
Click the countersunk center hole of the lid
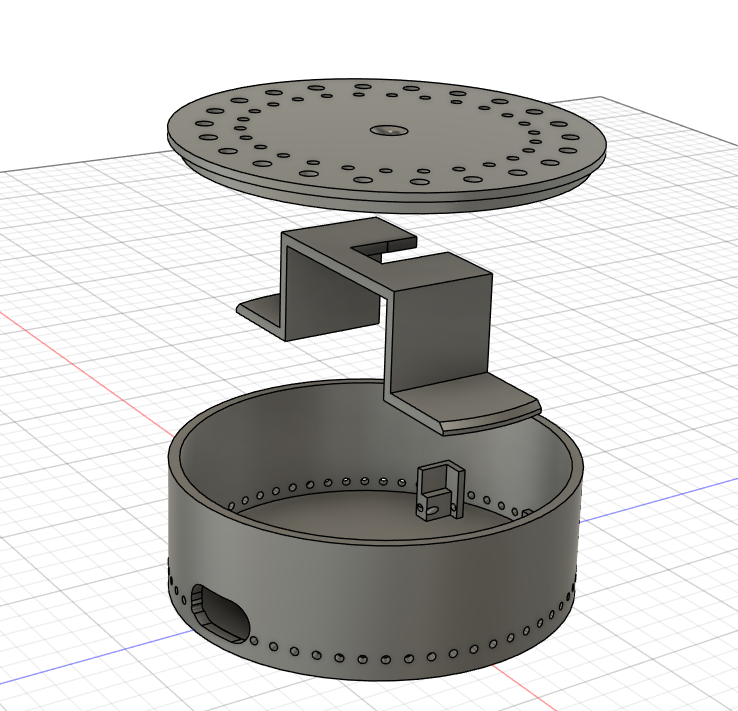click(388, 130)
